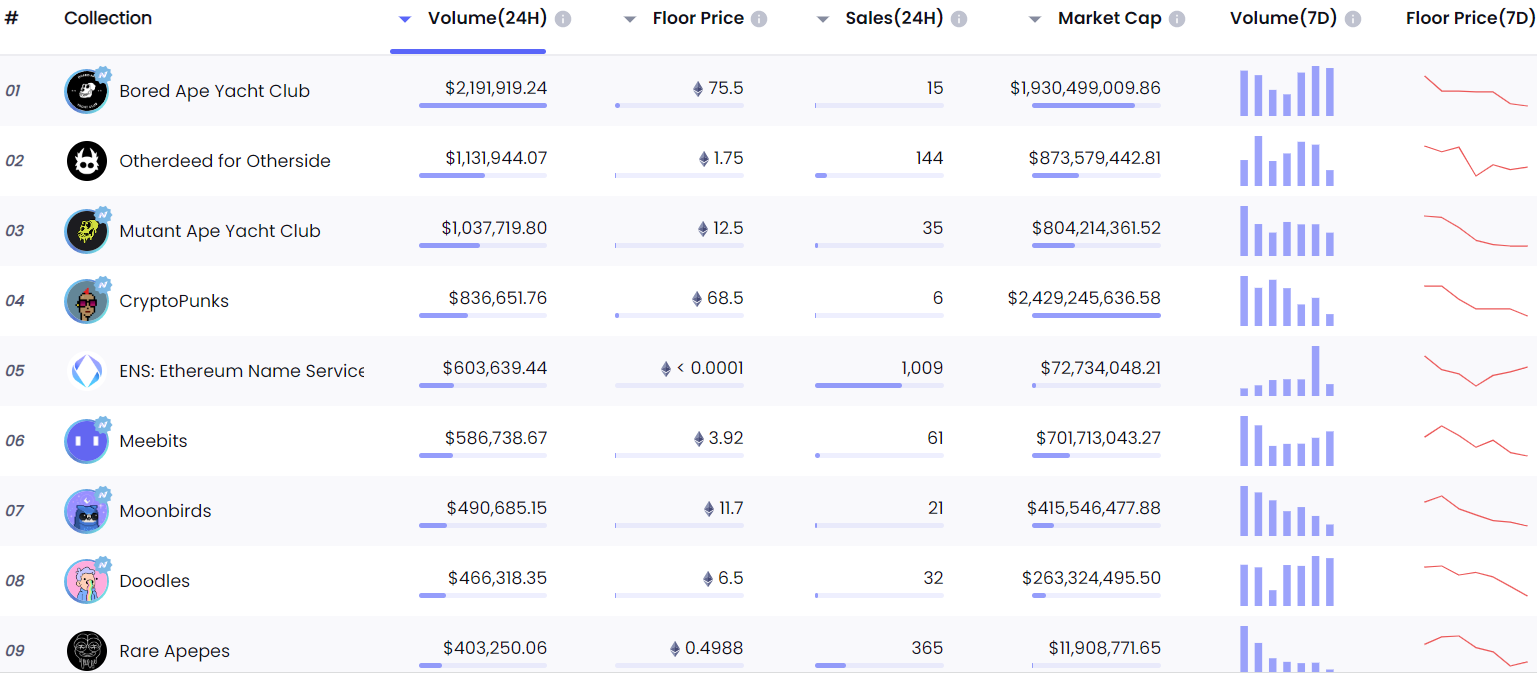Click the Meebits avatar icon
The image size is (1537, 673).
click(x=87, y=441)
